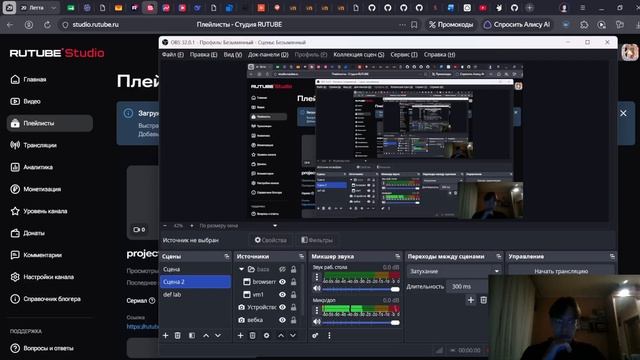Add a scene transition with plus icon

coord(471,300)
